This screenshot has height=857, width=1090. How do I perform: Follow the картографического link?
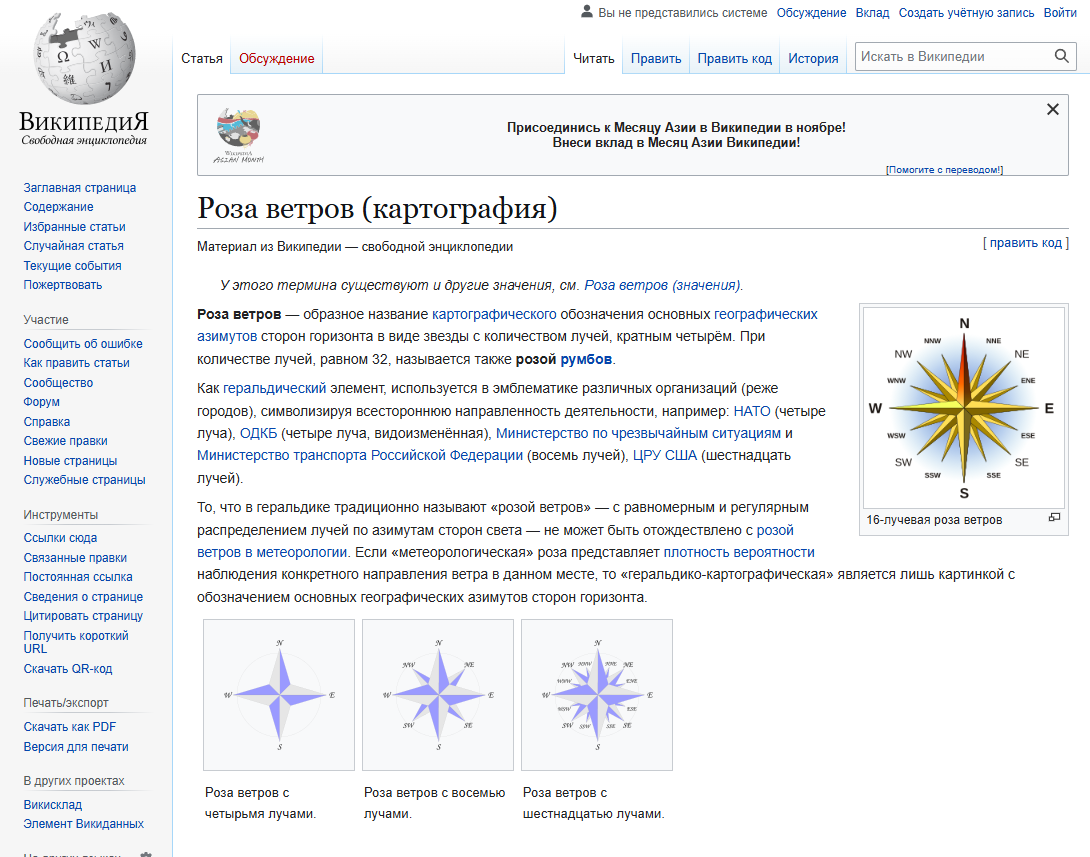[x=494, y=314]
